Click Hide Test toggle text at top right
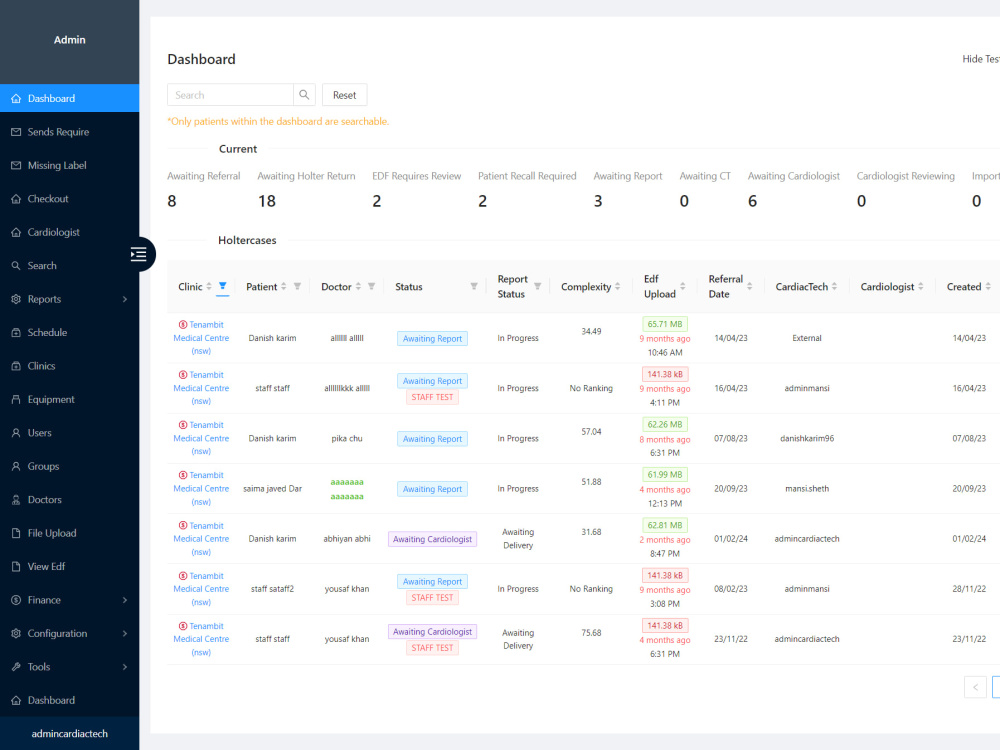1000x750 pixels. point(981,59)
